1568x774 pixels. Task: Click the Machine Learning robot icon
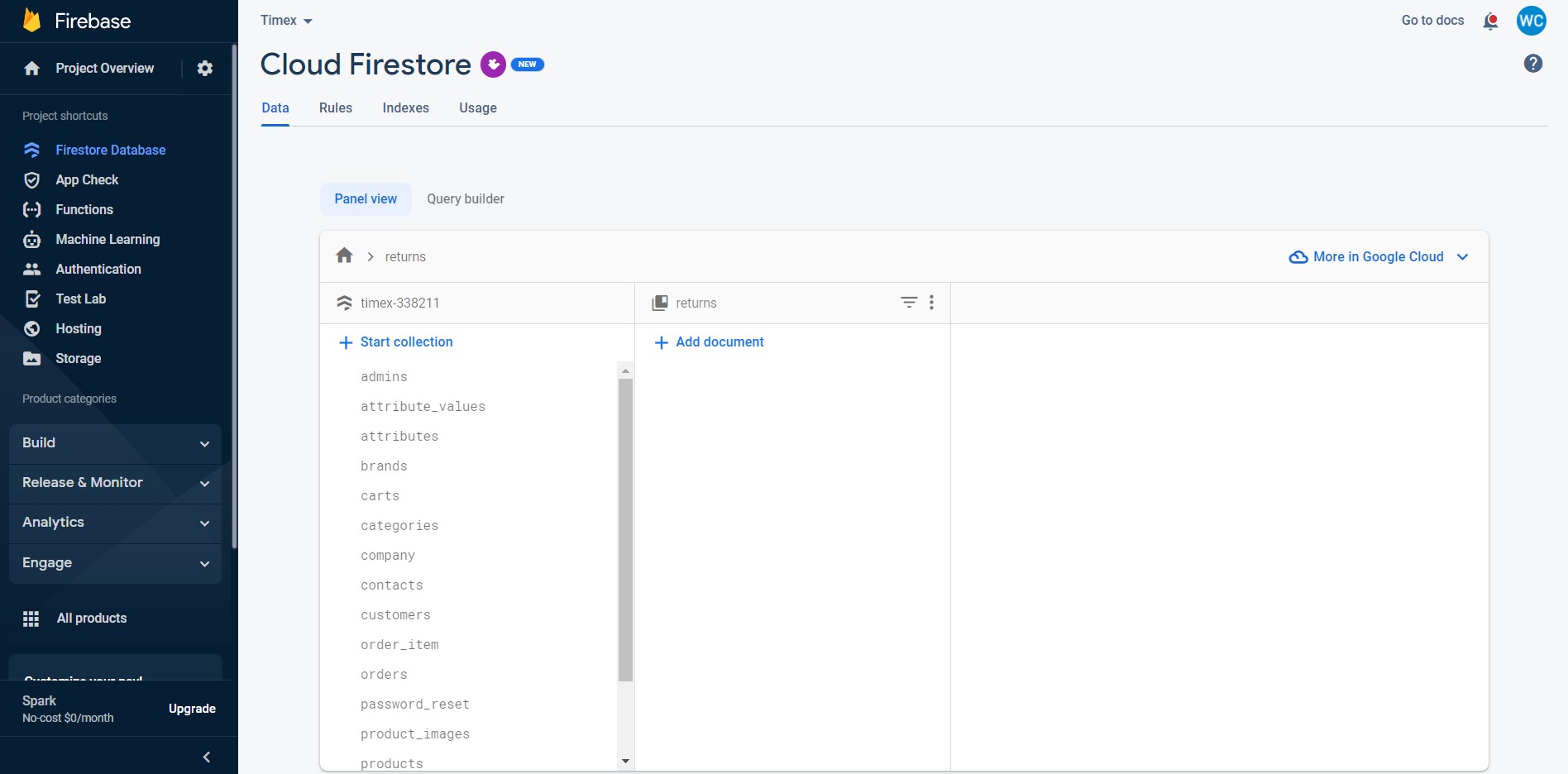point(32,239)
